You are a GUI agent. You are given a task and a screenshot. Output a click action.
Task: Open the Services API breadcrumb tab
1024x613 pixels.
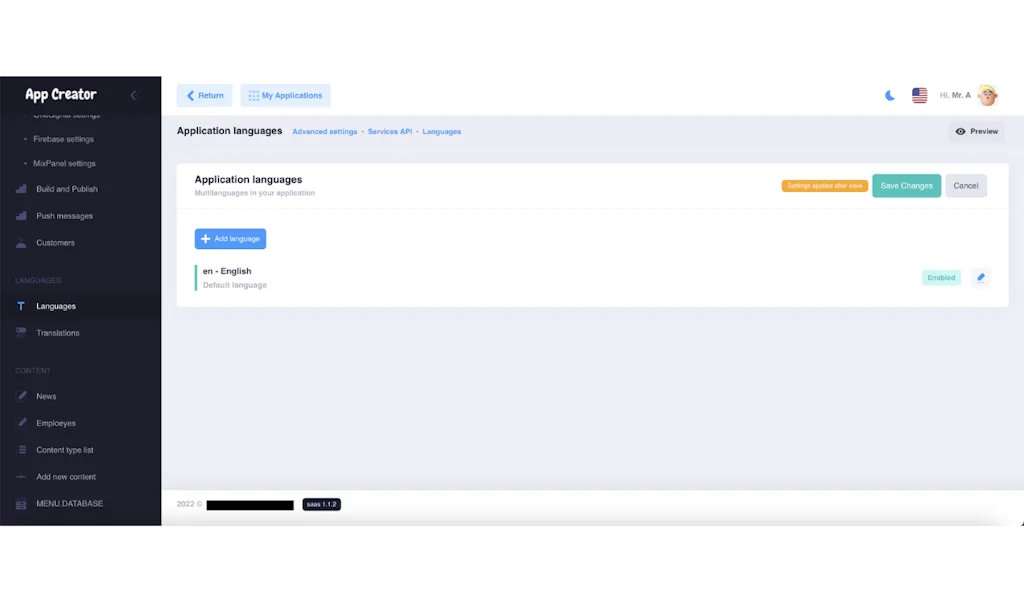[389, 131]
